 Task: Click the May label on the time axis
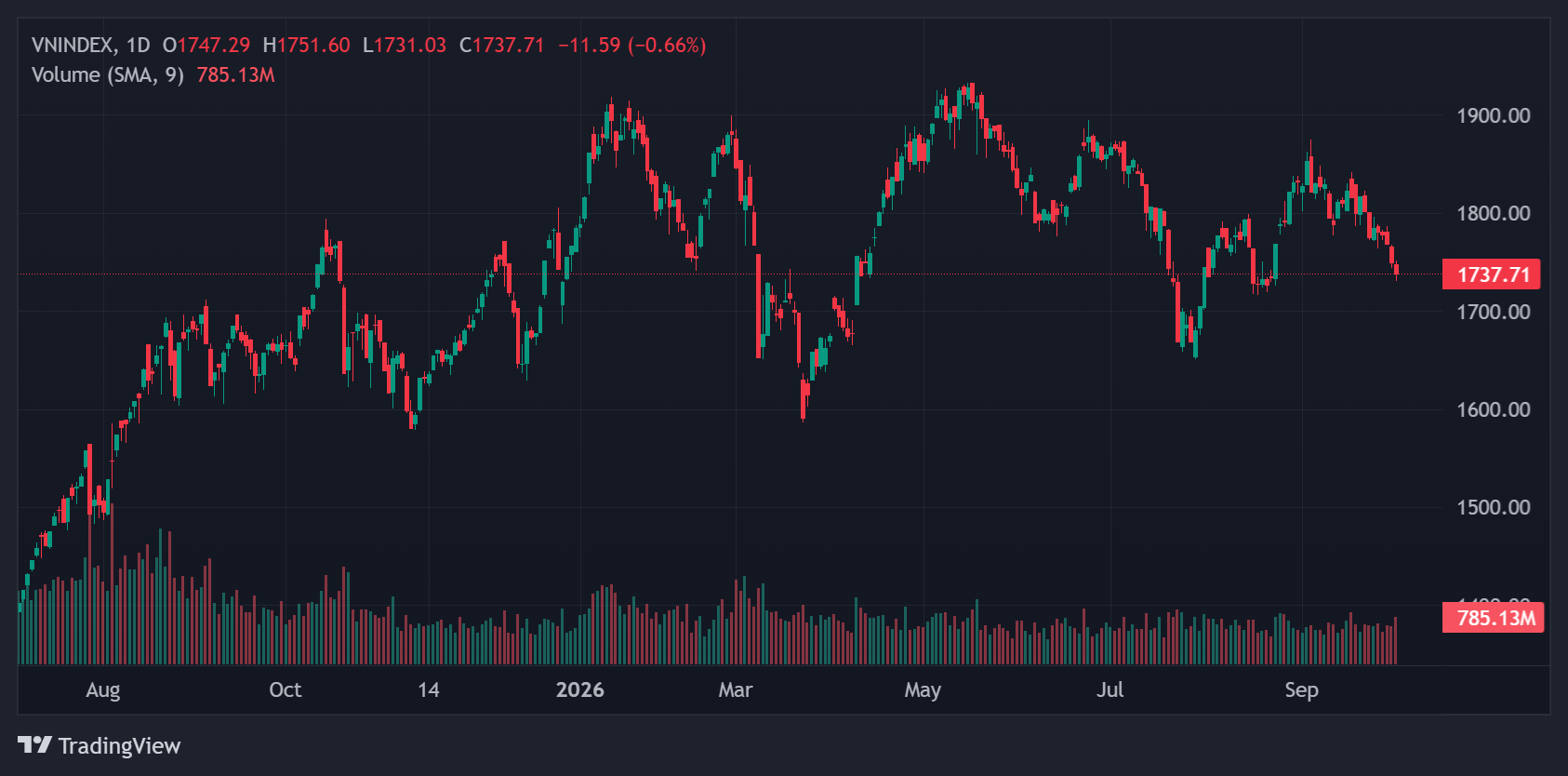coord(923,690)
